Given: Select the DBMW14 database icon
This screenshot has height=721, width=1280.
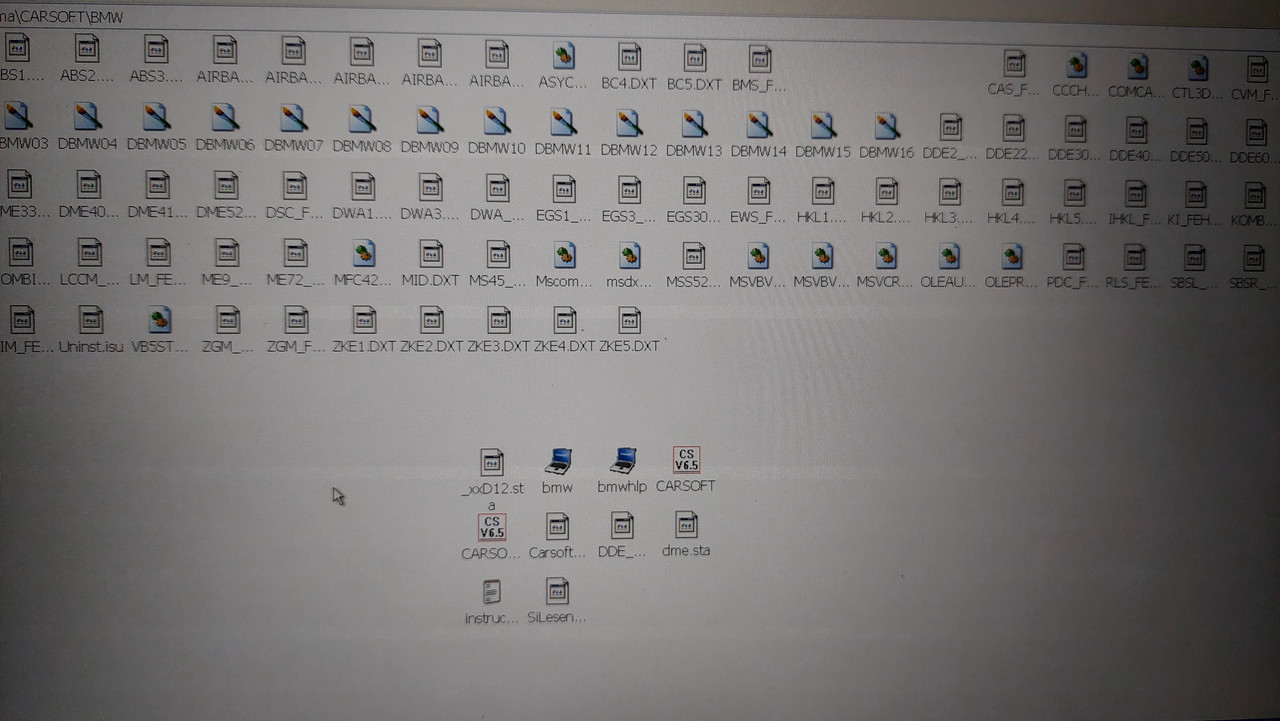Looking at the screenshot, I should (x=759, y=125).
